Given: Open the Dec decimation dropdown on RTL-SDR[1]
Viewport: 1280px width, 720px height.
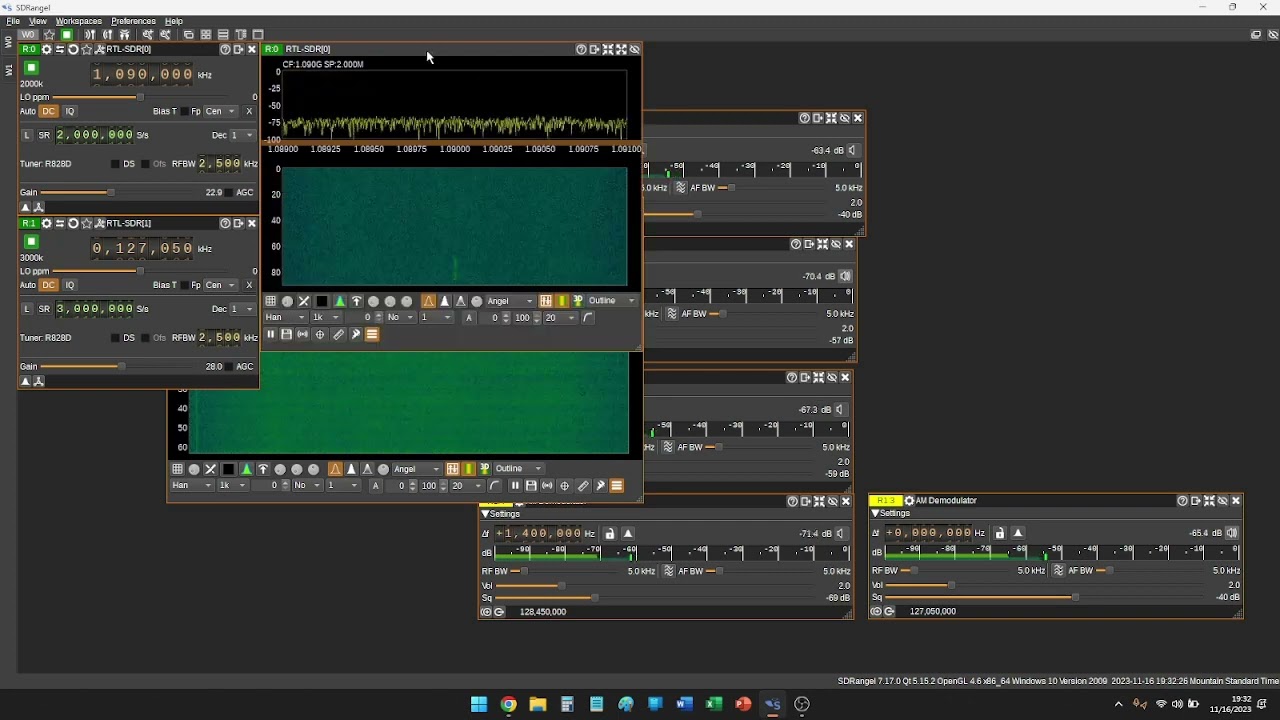Looking at the screenshot, I should (243, 309).
